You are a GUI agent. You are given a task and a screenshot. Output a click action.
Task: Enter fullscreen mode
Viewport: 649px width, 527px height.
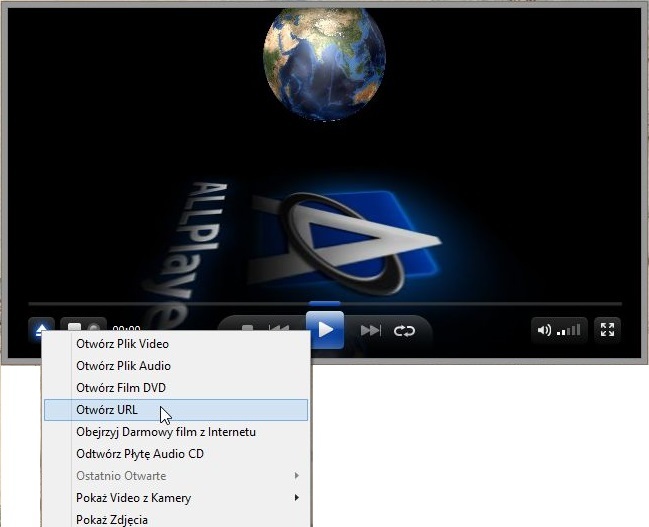[x=607, y=330]
